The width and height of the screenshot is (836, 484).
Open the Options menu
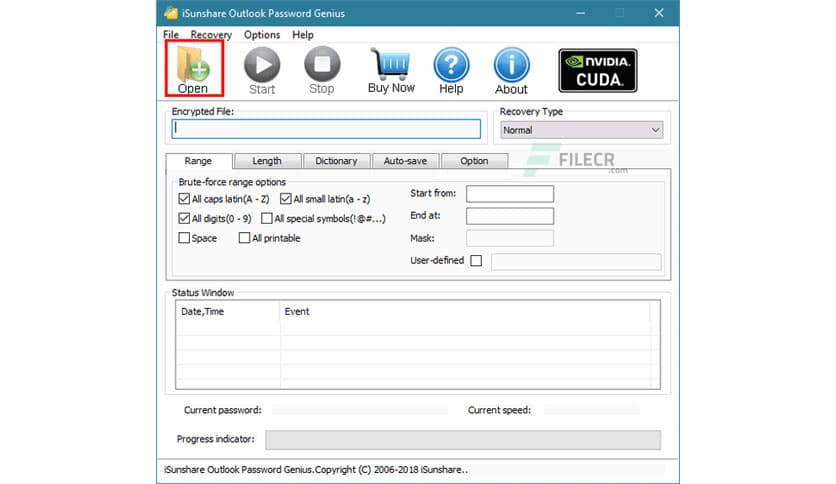262,35
